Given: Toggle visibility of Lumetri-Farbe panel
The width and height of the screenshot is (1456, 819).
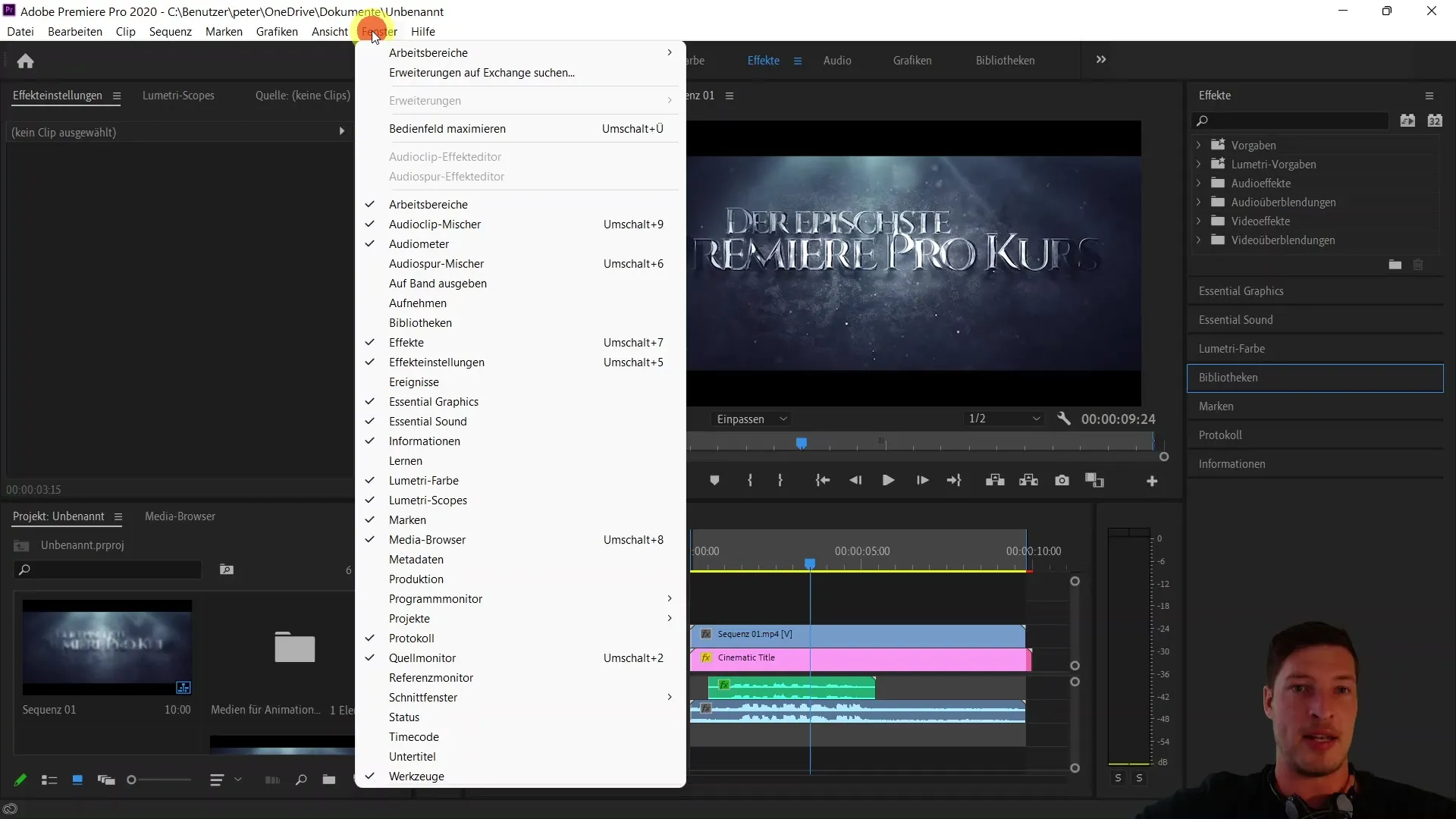Looking at the screenshot, I should click(423, 480).
